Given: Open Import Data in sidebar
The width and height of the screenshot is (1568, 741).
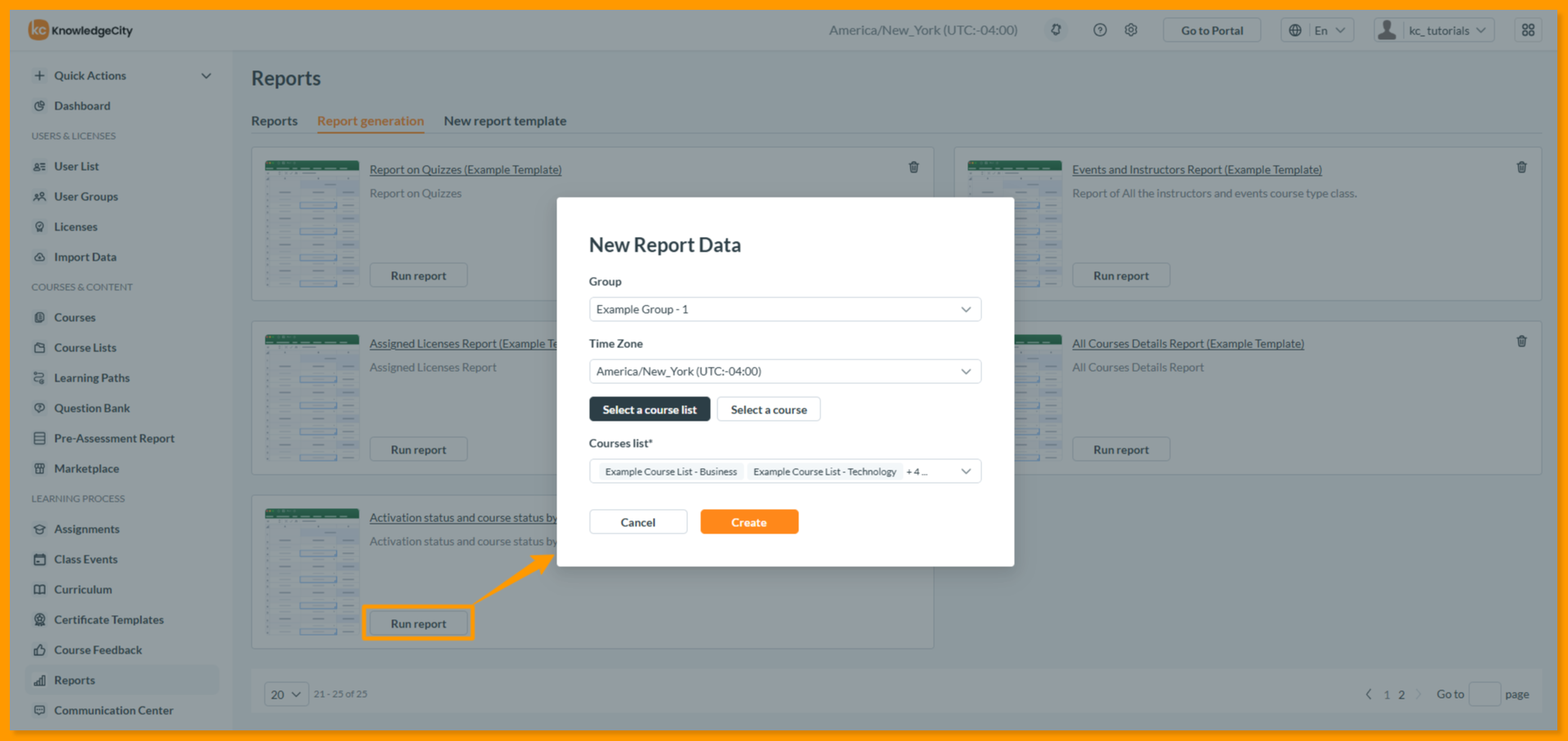Looking at the screenshot, I should tap(85, 257).
